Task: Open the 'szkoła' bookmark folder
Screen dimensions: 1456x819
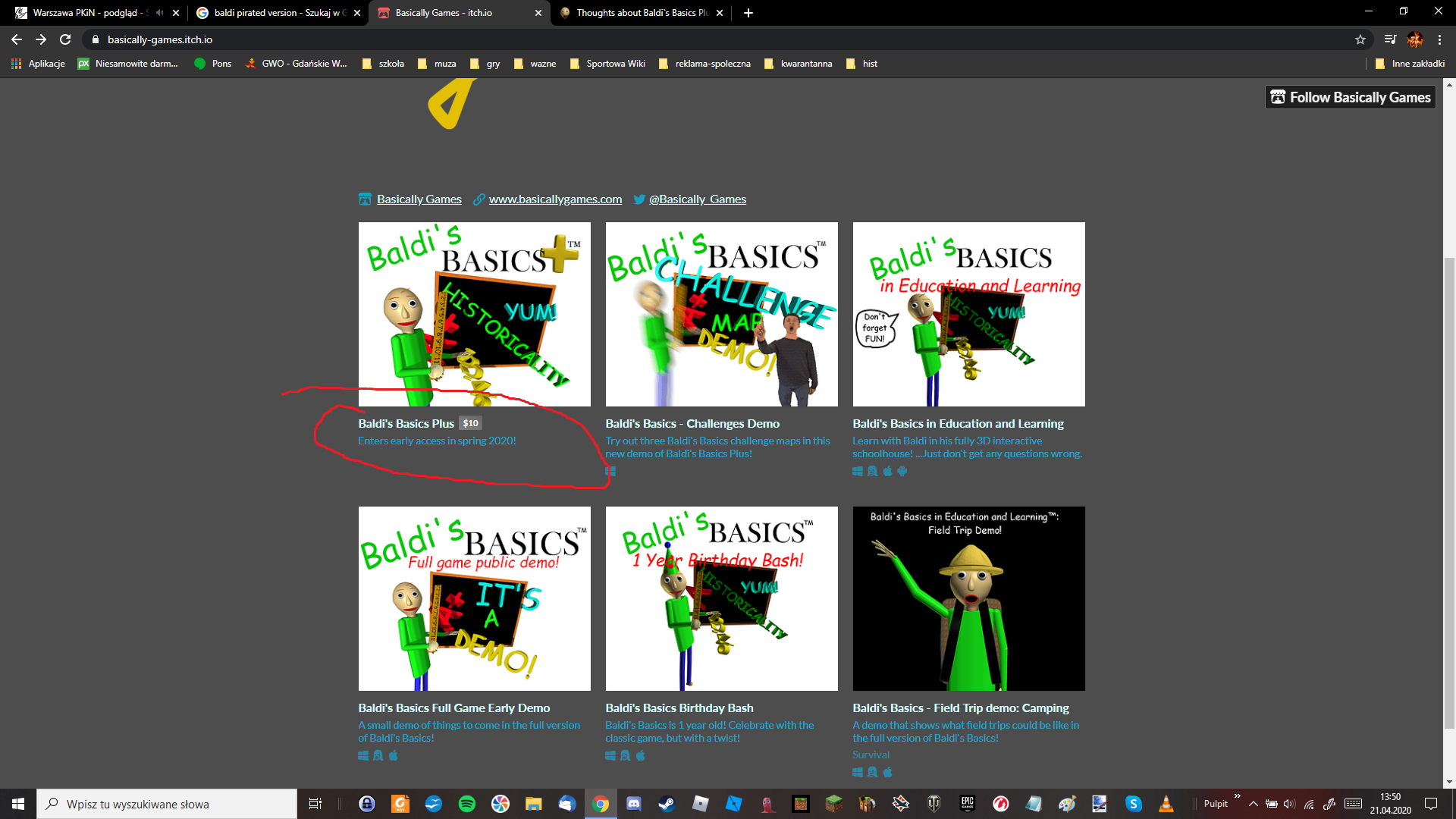Action: 384,64
